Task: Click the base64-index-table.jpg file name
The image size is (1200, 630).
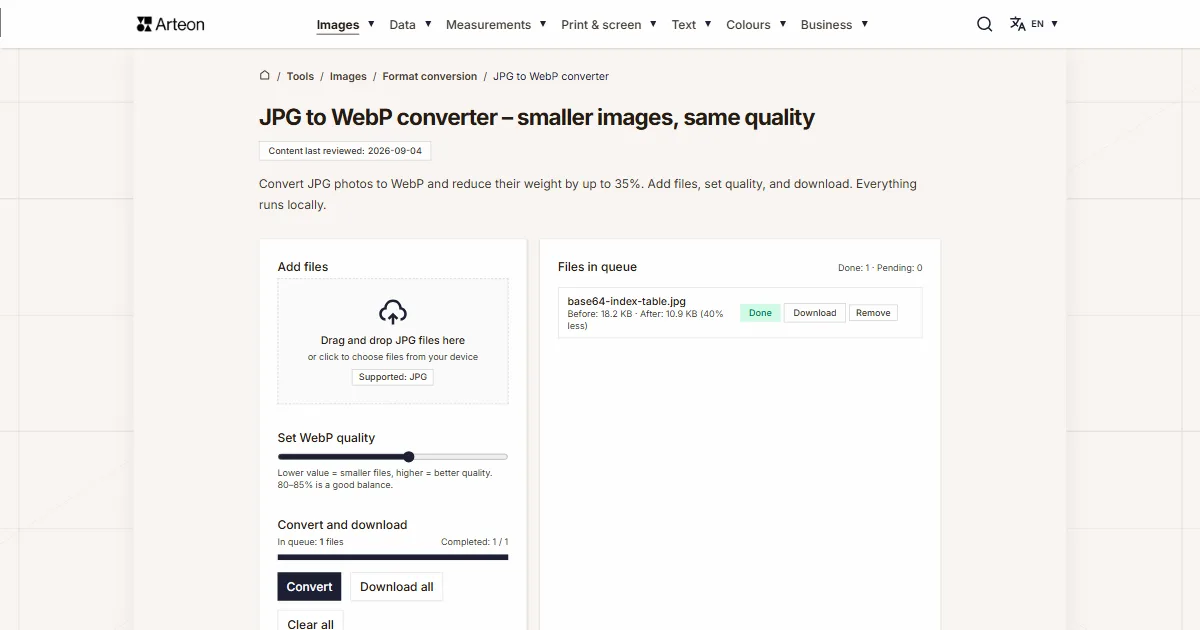Action: (627, 301)
